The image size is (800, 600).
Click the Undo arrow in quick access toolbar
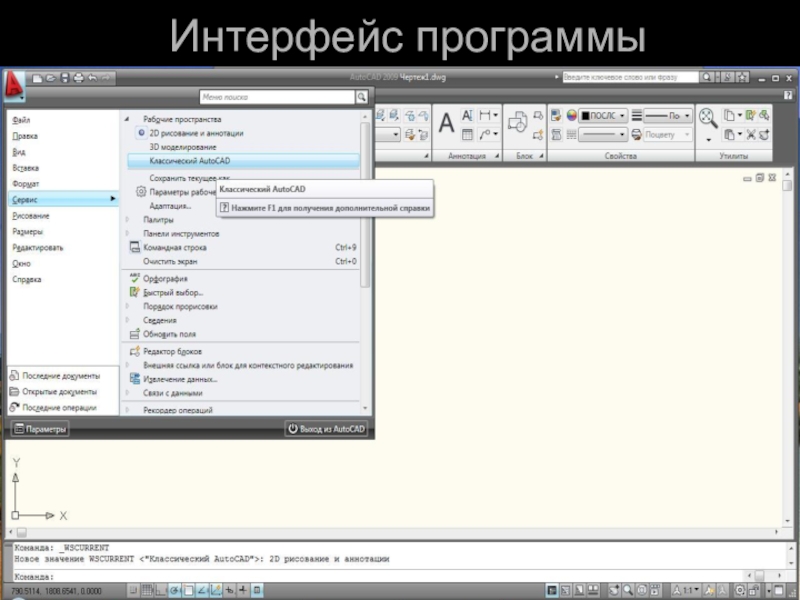click(x=92, y=78)
